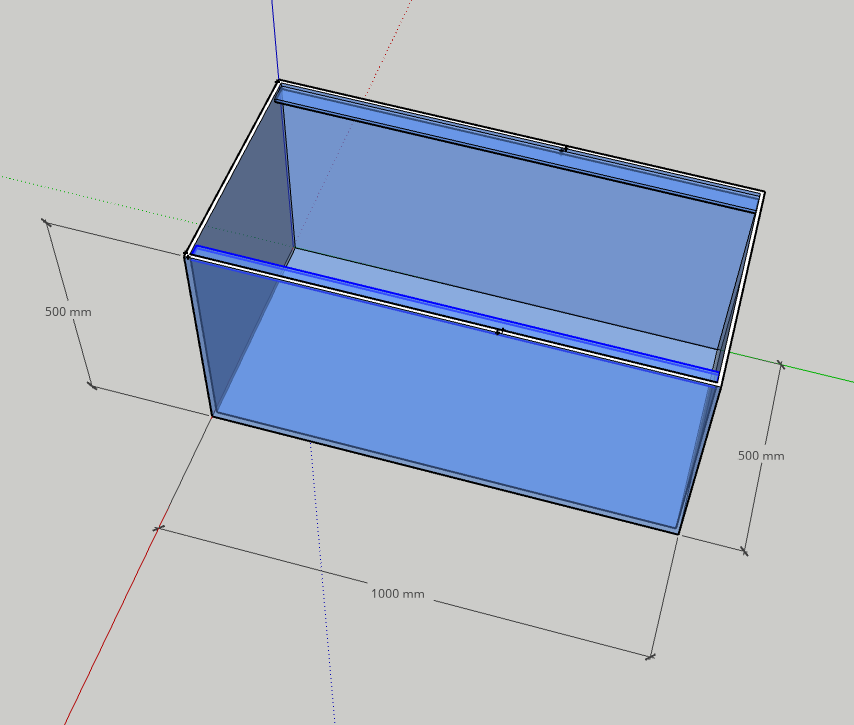Select the right 500 mm dimension text
Viewport: 854px width, 725px height.
click(x=761, y=456)
